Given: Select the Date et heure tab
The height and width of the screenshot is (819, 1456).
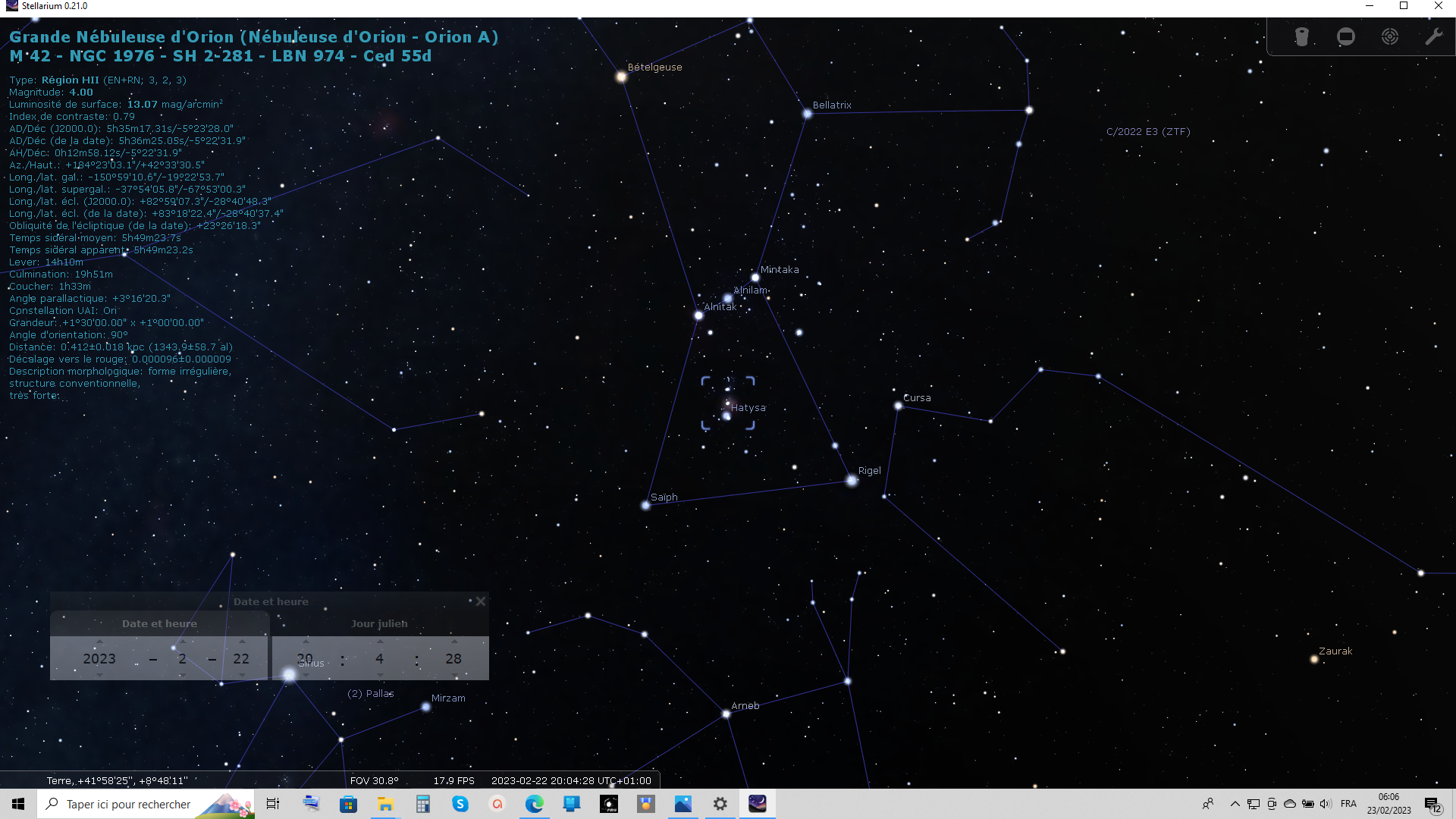Looking at the screenshot, I should [159, 624].
